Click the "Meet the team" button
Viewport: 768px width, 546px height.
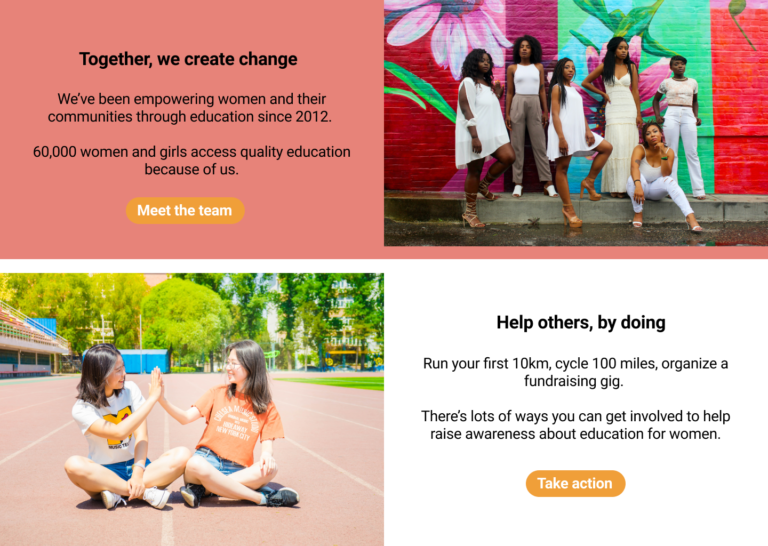[x=185, y=211]
